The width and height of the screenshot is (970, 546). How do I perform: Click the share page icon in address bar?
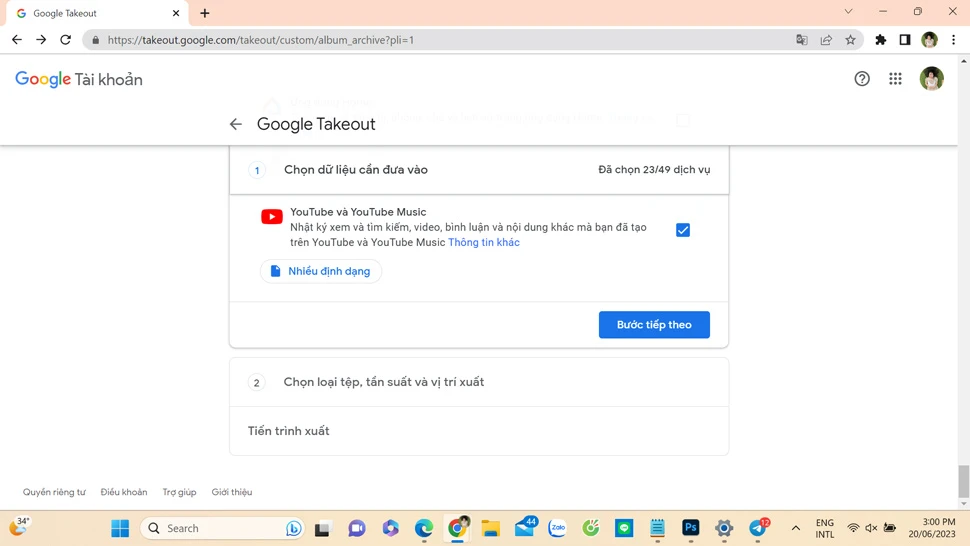point(826,40)
